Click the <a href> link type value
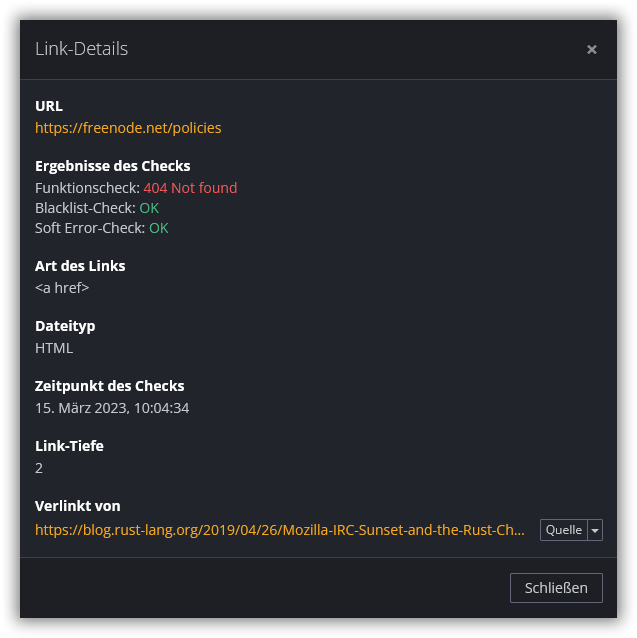This screenshot has height=638, width=637. pyautogui.click(x=62, y=288)
